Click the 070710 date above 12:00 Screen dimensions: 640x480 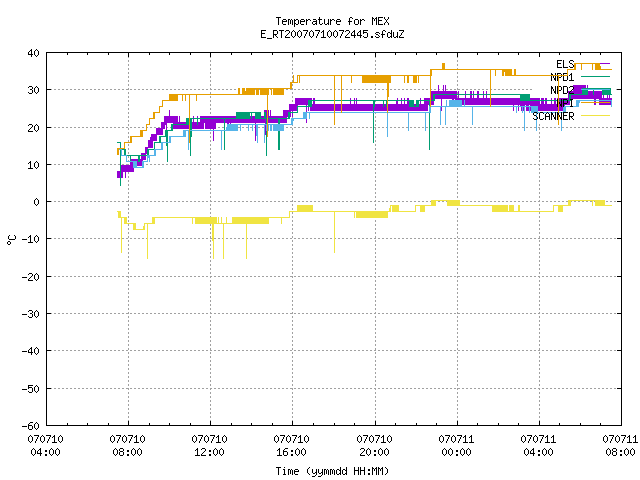(210, 439)
